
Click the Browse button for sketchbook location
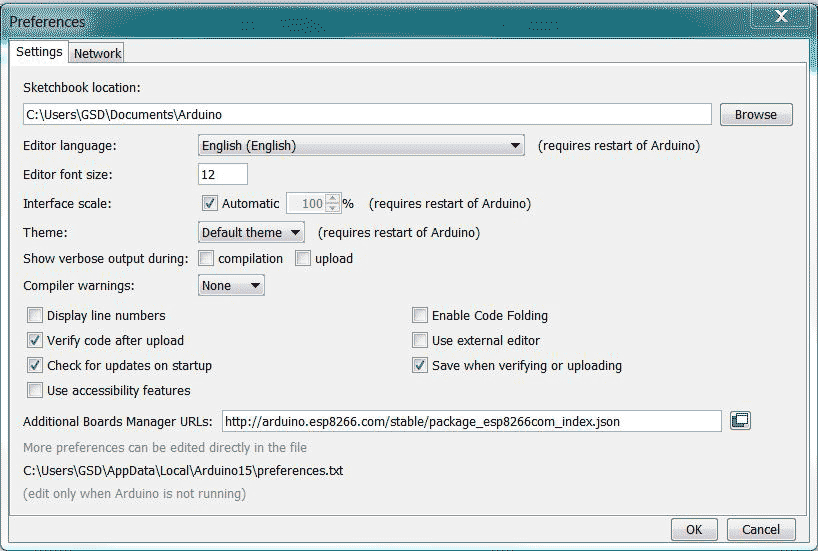pos(756,114)
